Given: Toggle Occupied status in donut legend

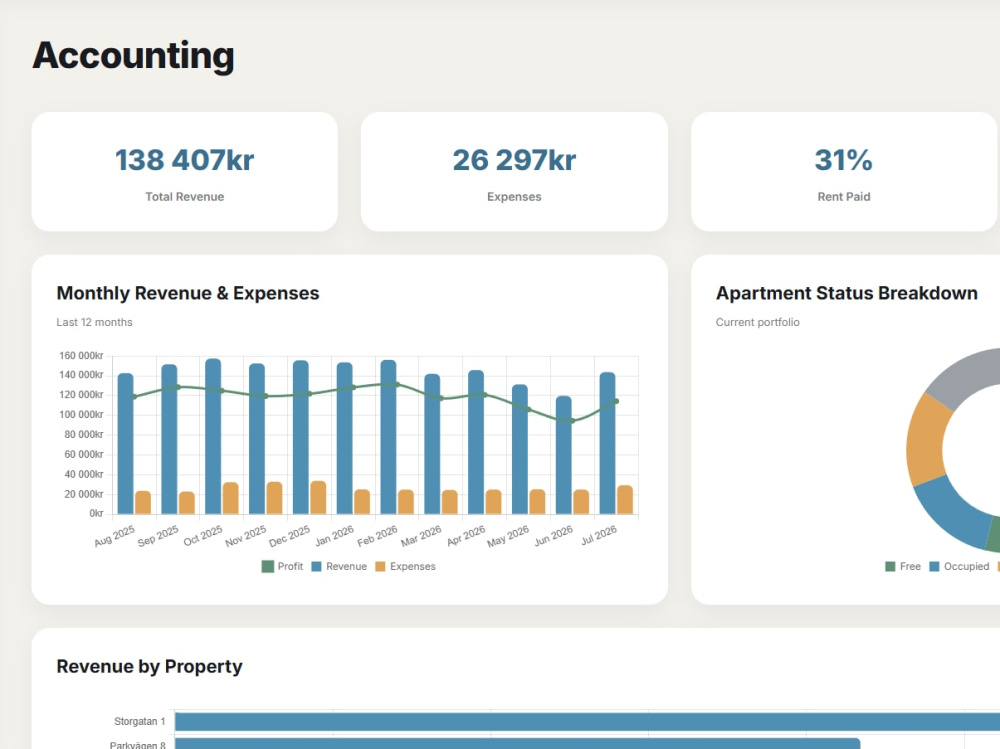Looking at the screenshot, I should coord(959,567).
